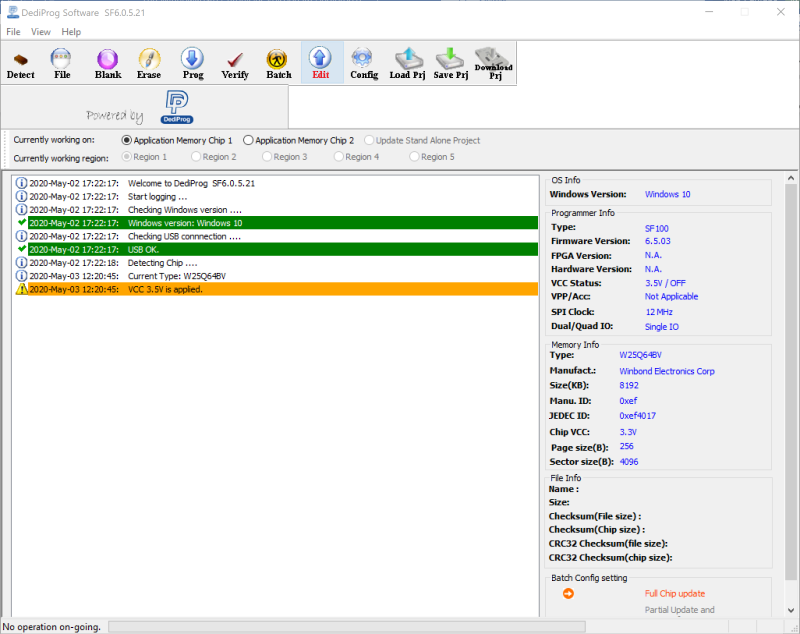Click the VPP/Acc value Not Applicable

click(671, 296)
